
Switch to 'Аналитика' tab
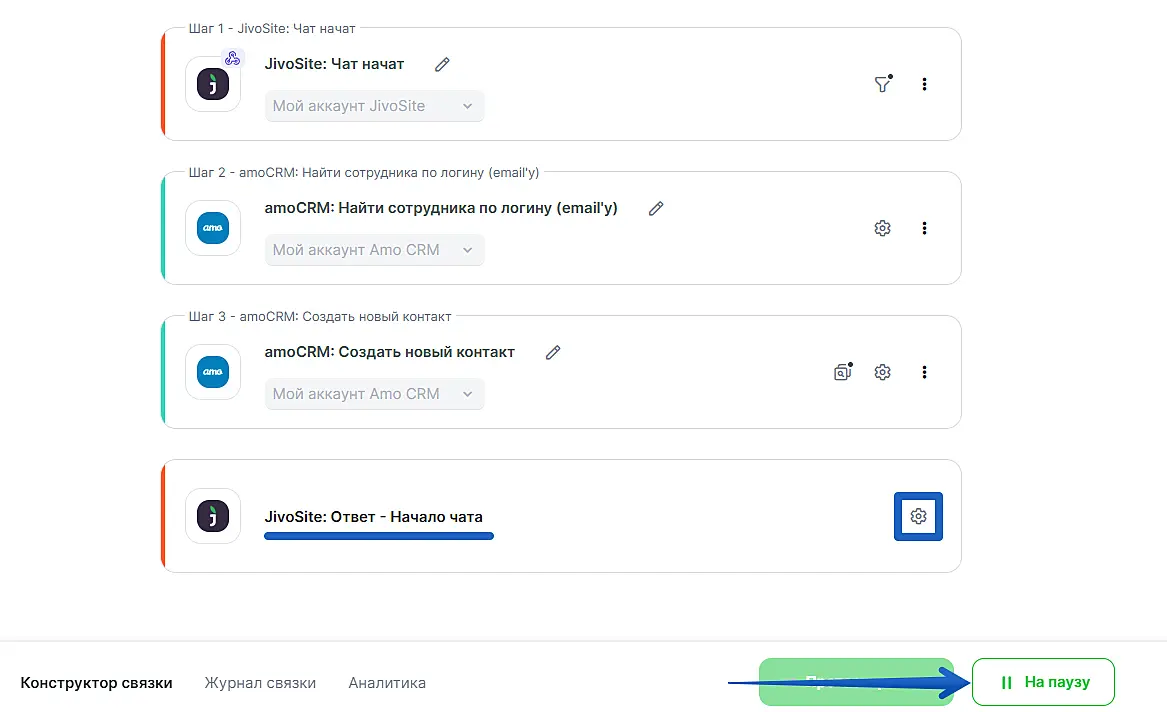tap(387, 683)
